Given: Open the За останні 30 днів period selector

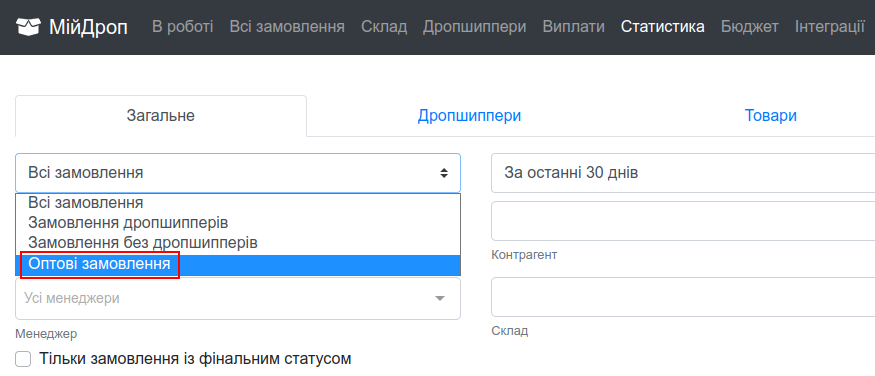Looking at the screenshot, I should pyautogui.click(x=683, y=173).
